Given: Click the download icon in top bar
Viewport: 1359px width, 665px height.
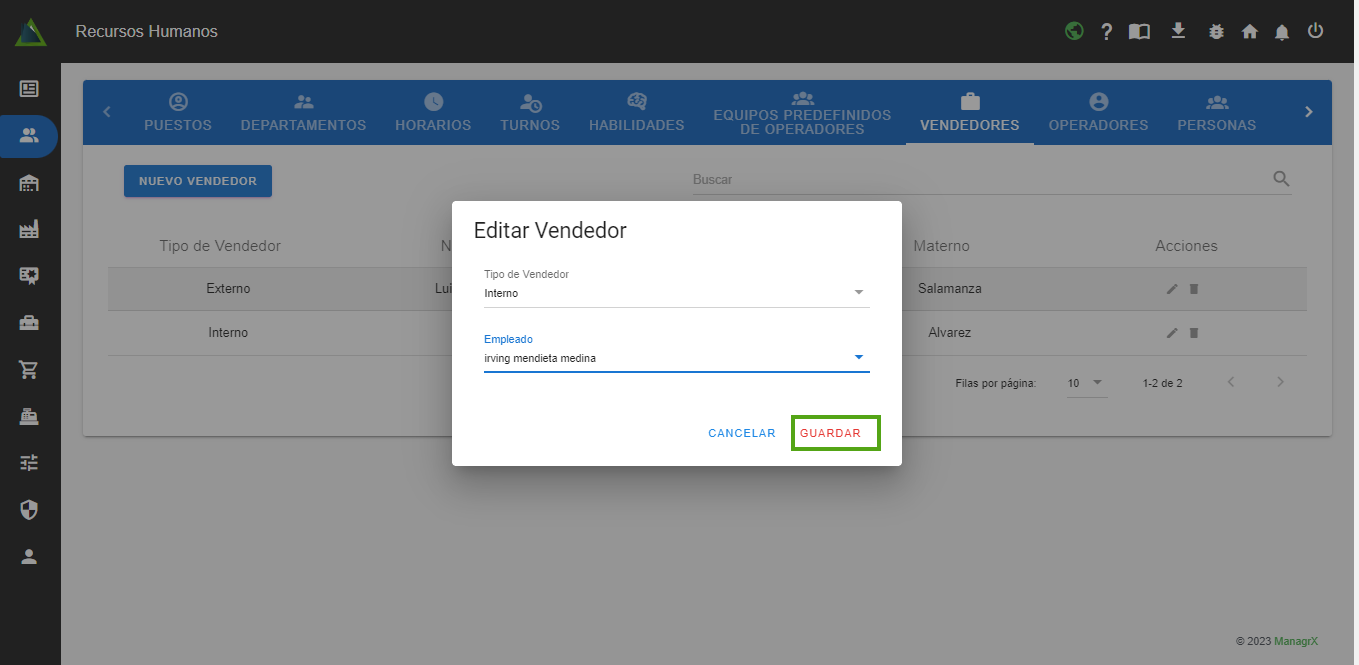Looking at the screenshot, I should point(1178,31).
